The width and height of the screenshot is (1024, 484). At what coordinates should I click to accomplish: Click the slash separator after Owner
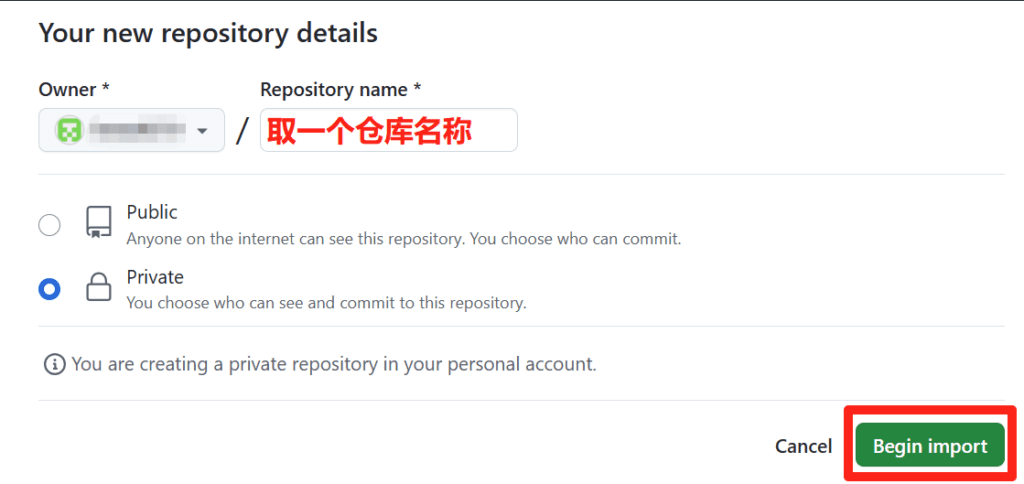[x=242, y=131]
